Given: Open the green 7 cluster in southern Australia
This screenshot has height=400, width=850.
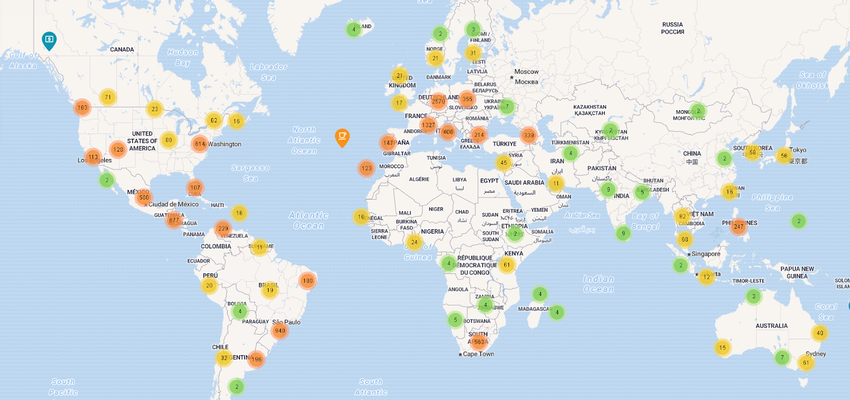Looking at the screenshot, I should (x=782, y=358).
